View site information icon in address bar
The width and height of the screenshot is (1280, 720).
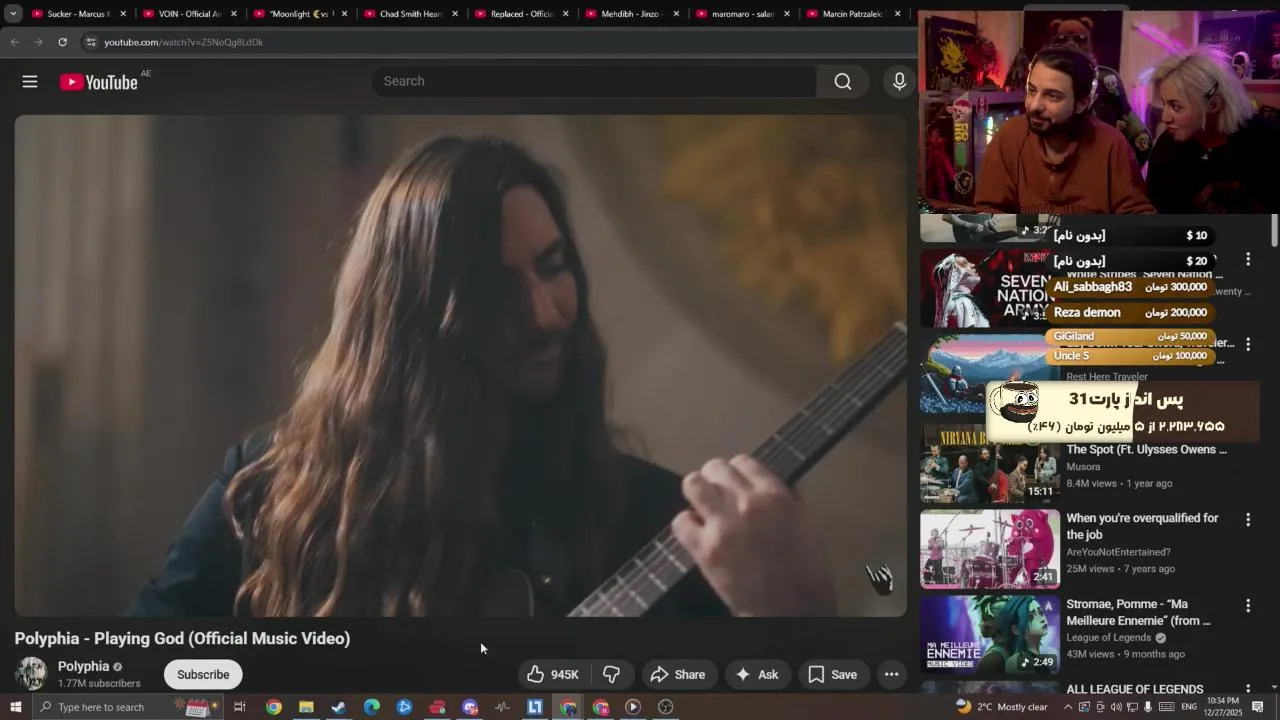[91, 42]
